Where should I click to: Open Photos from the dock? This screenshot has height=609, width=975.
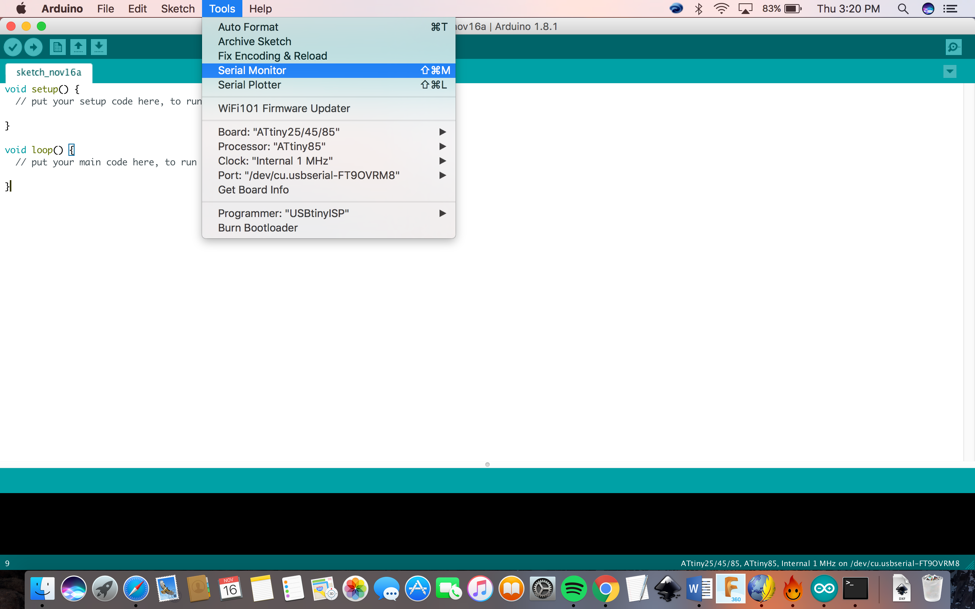(355, 588)
